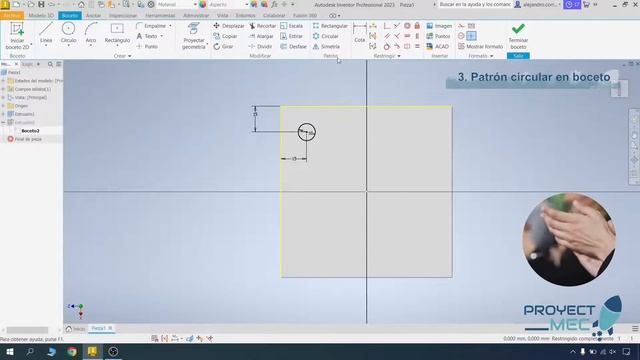Viewport: 640px width, 360px height.
Task: Switch to the Modelo 3D ribbon tab
Action: (41, 16)
